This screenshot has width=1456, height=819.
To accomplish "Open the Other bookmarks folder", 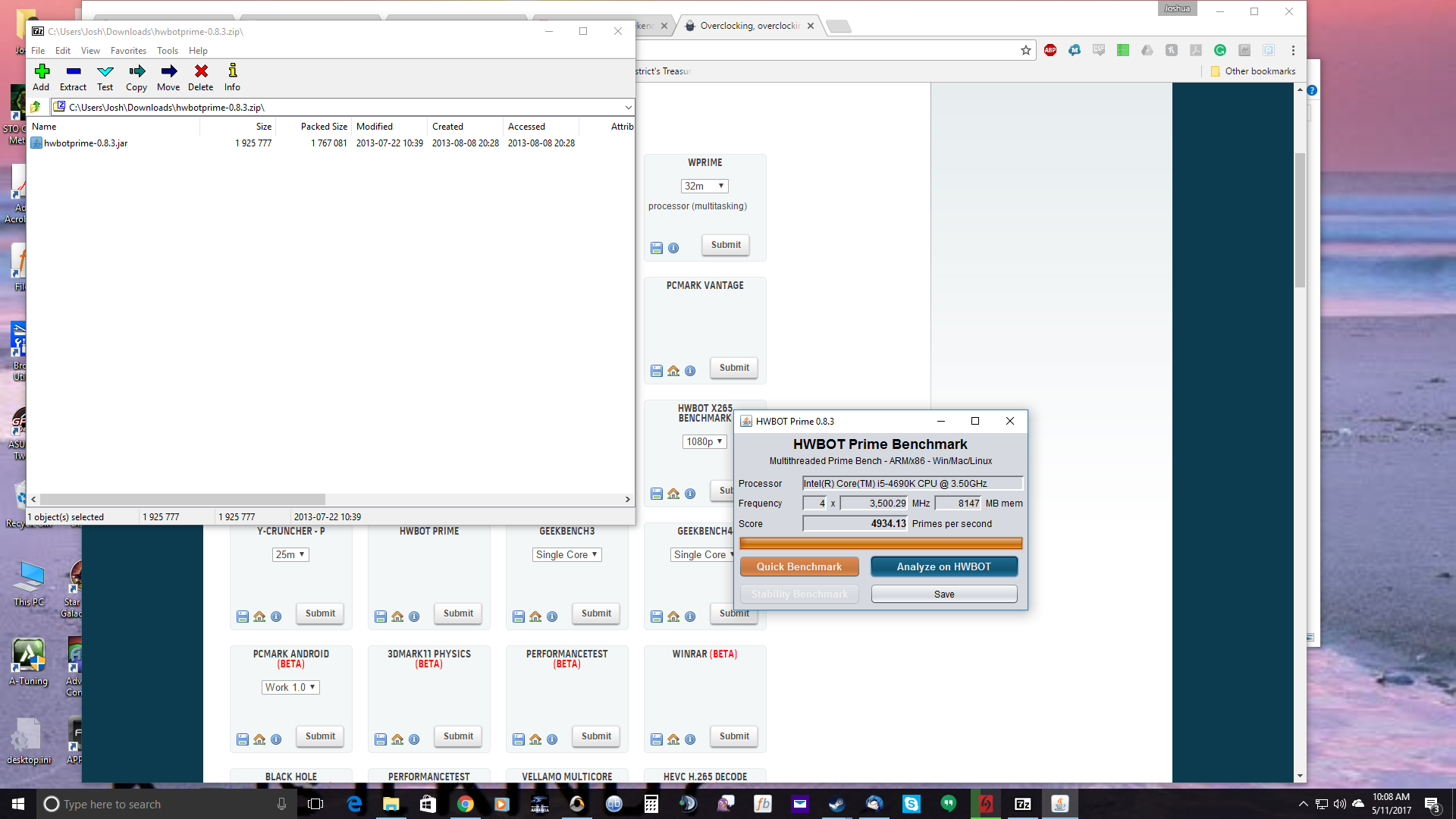I will pyautogui.click(x=1253, y=71).
